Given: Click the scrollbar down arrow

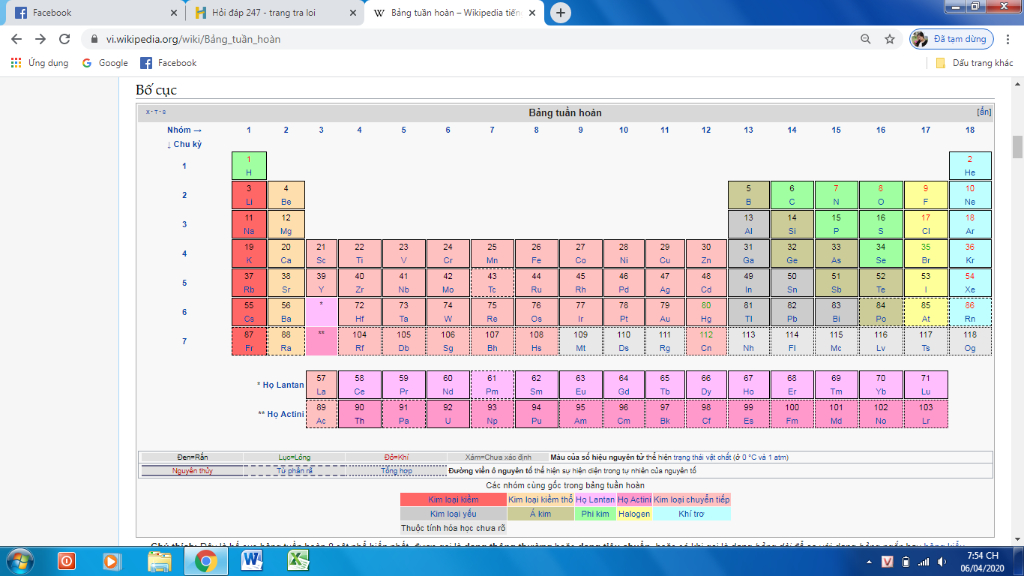Looking at the screenshot, I should (x=1017, y=540).
